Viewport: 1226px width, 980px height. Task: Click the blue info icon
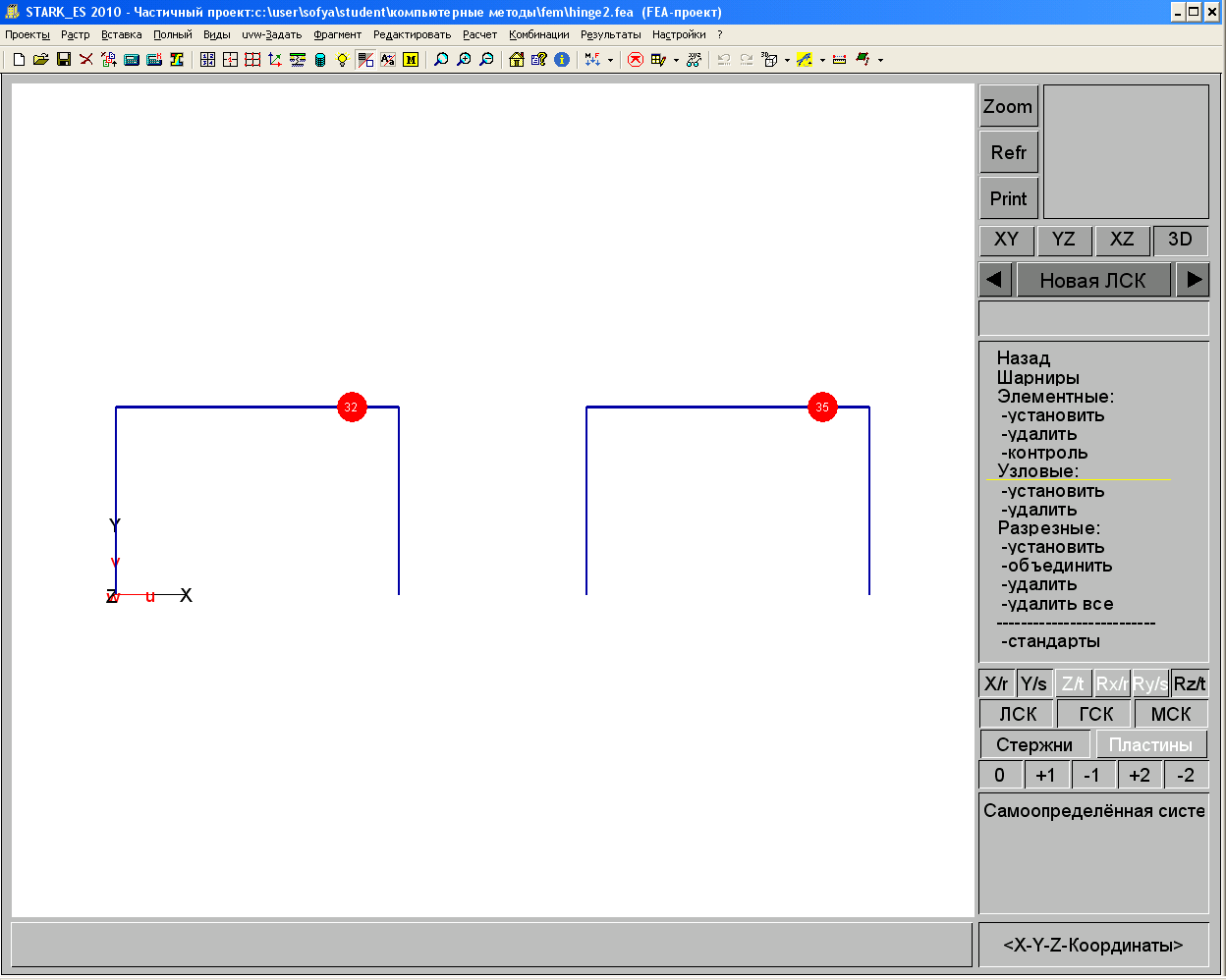point(562,60)
